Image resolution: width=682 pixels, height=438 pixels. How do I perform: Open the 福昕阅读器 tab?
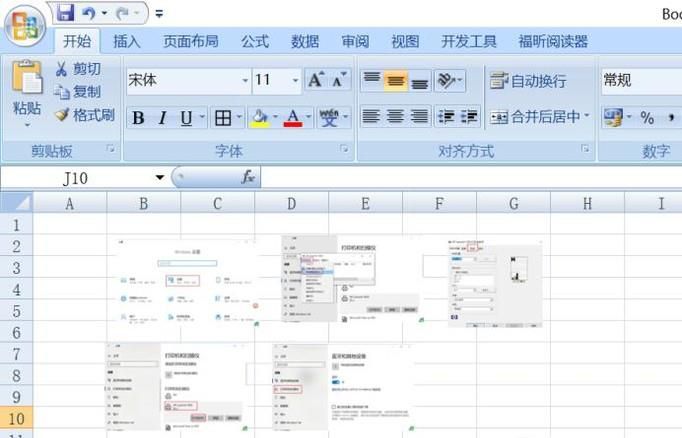pyautogui.click(x=553, y=41)
